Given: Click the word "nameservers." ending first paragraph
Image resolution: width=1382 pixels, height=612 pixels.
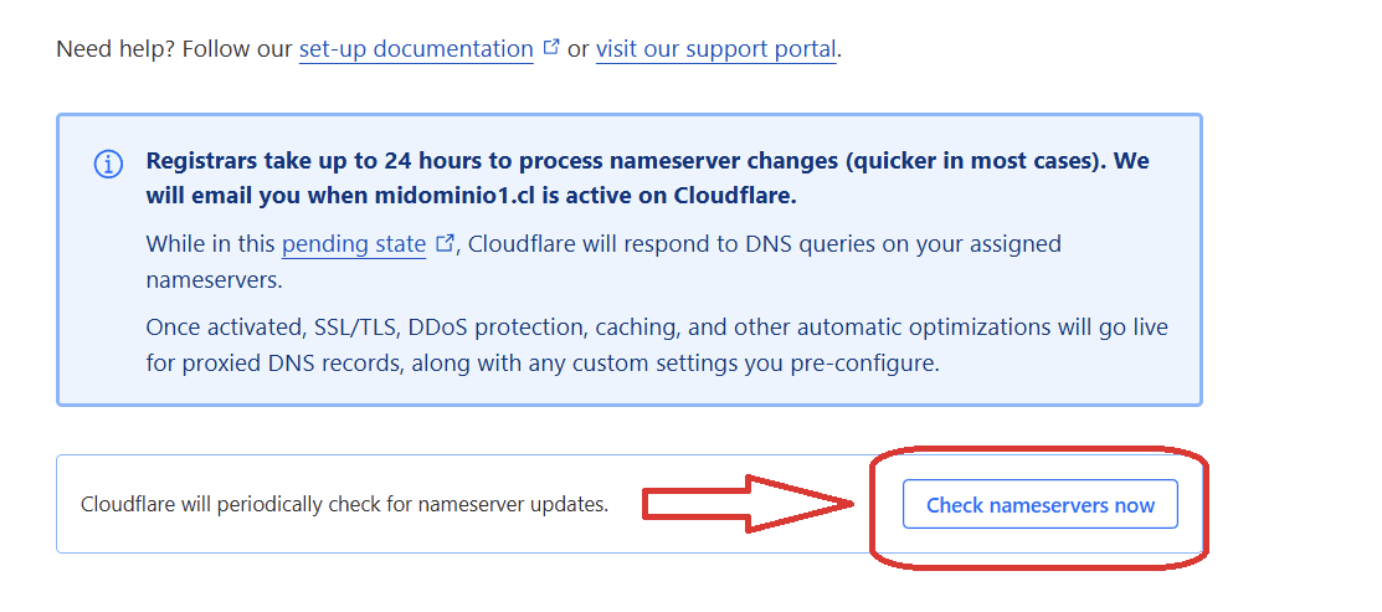Looking at the screenshot, I should coord(214,280).
